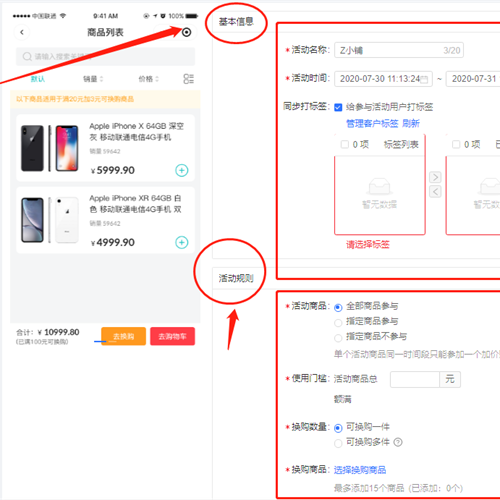Toggle the 给参与活动用户打标签 checkbox
Screen dimensions: 500x500
(x=338, y=107)
